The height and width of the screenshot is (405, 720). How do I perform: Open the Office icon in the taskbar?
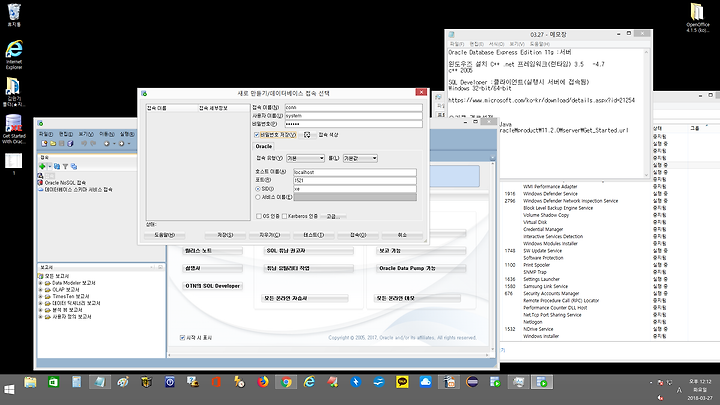click(x=216, y=382)
